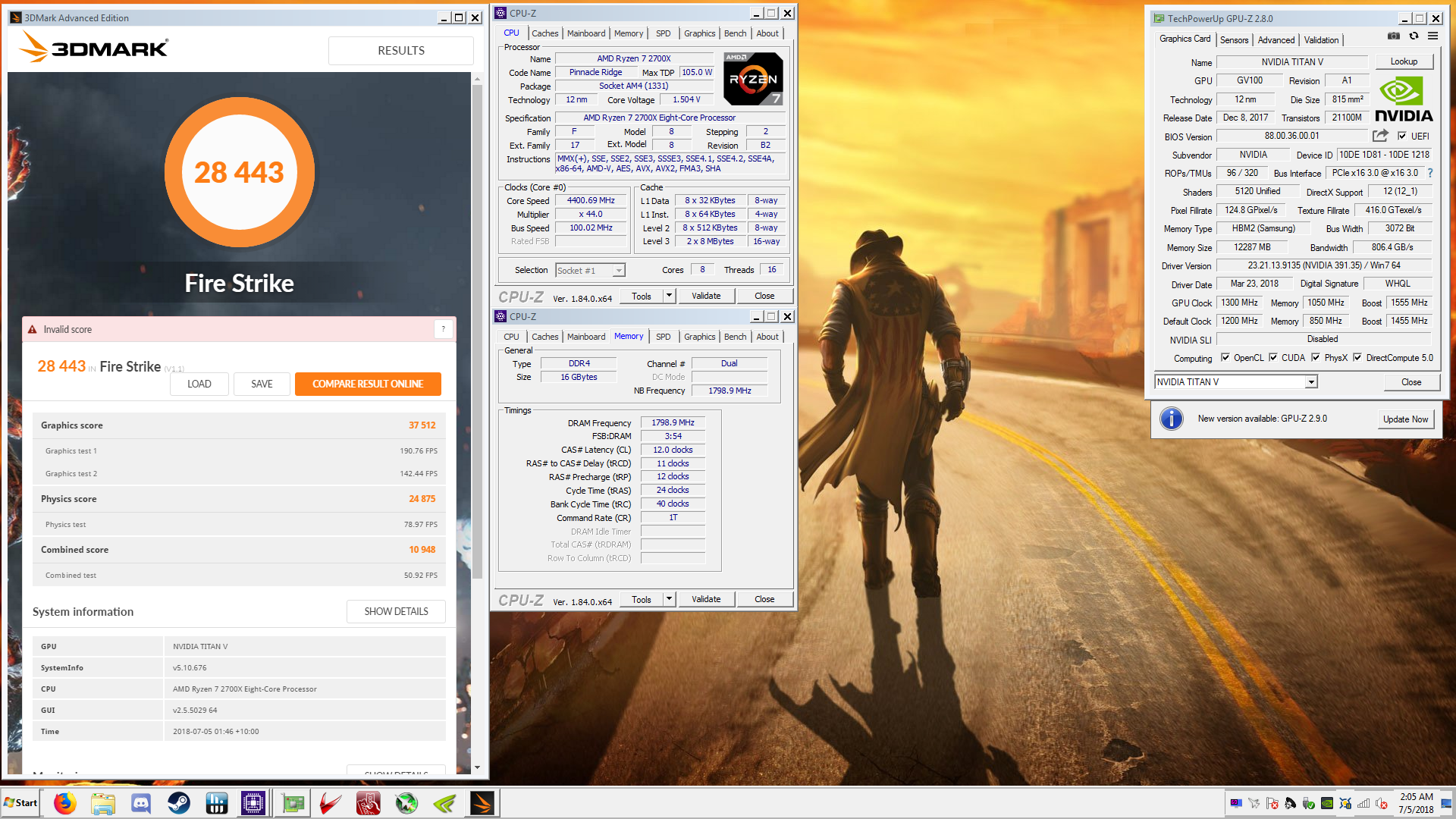This screenshot has width=1456, height=819.
Task: Open the Socket #1 selection dropdown
Action: (619, 271)
